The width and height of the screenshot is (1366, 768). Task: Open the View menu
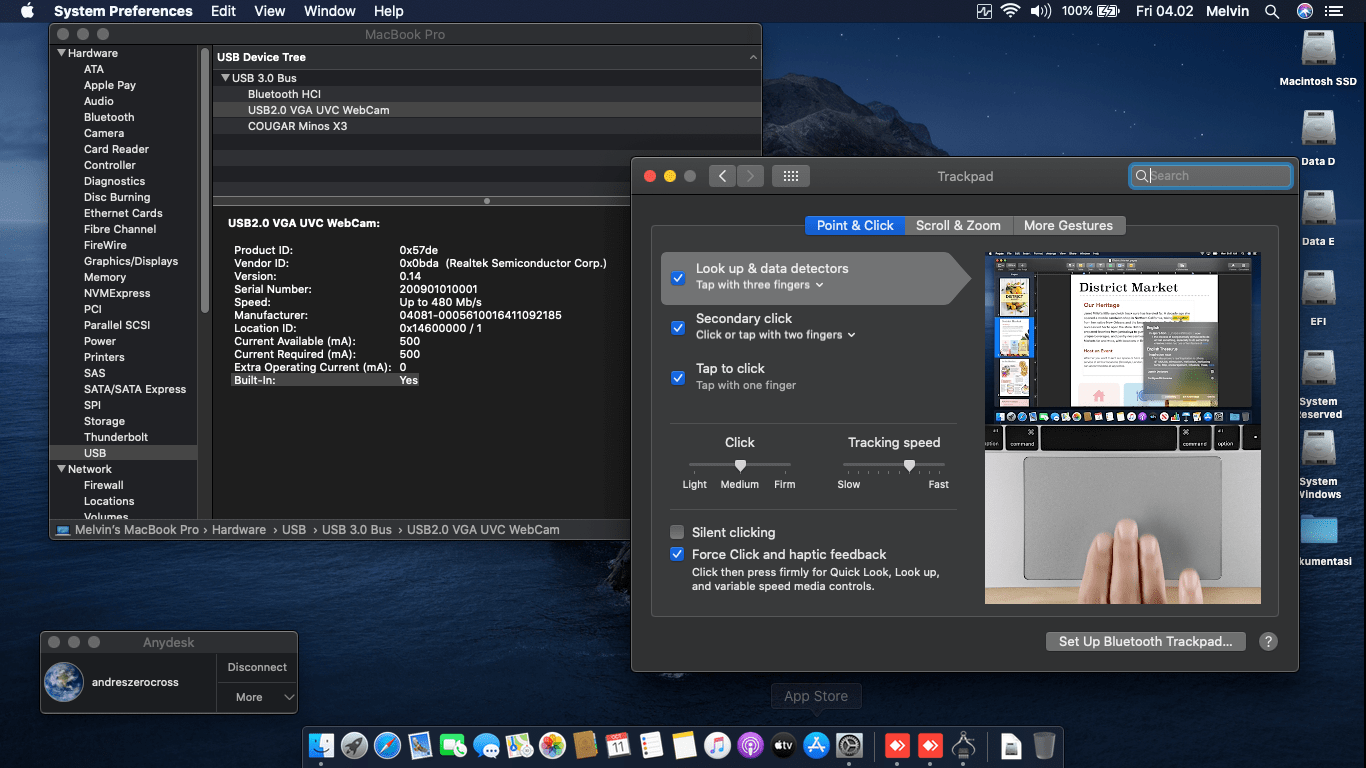click(270, 11)
